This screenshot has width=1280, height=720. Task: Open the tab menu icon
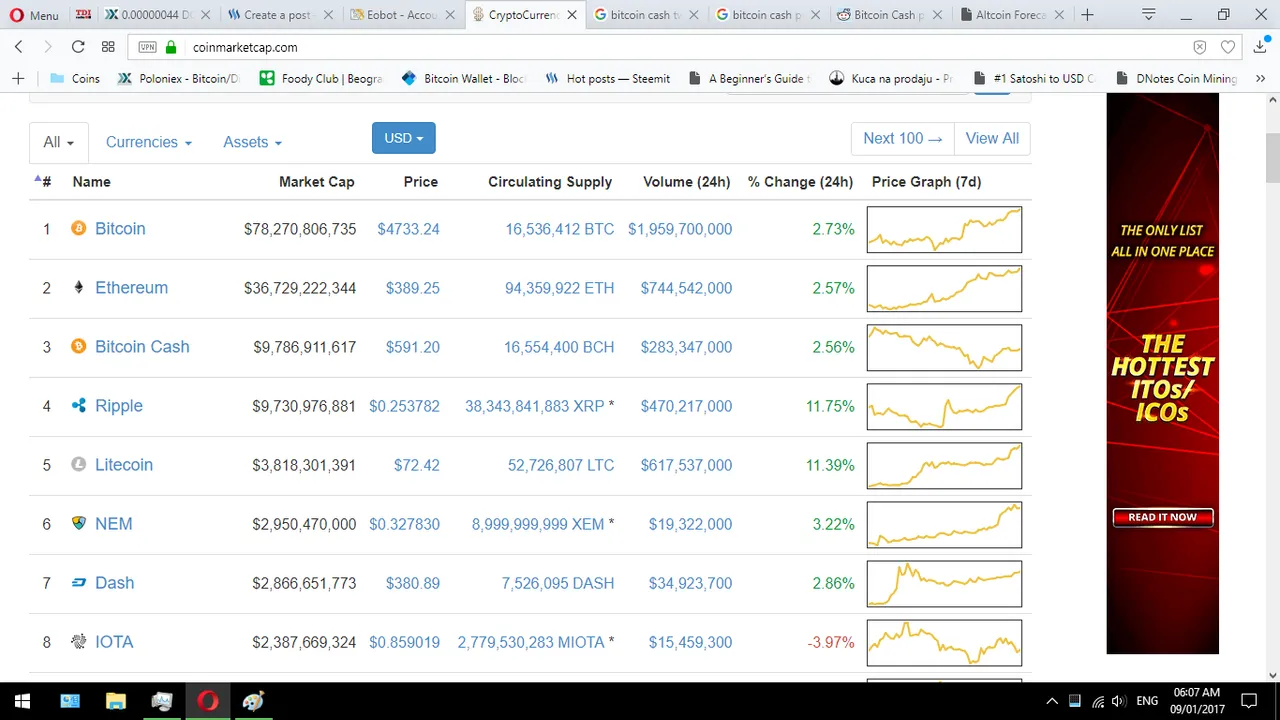(1149, 15)
